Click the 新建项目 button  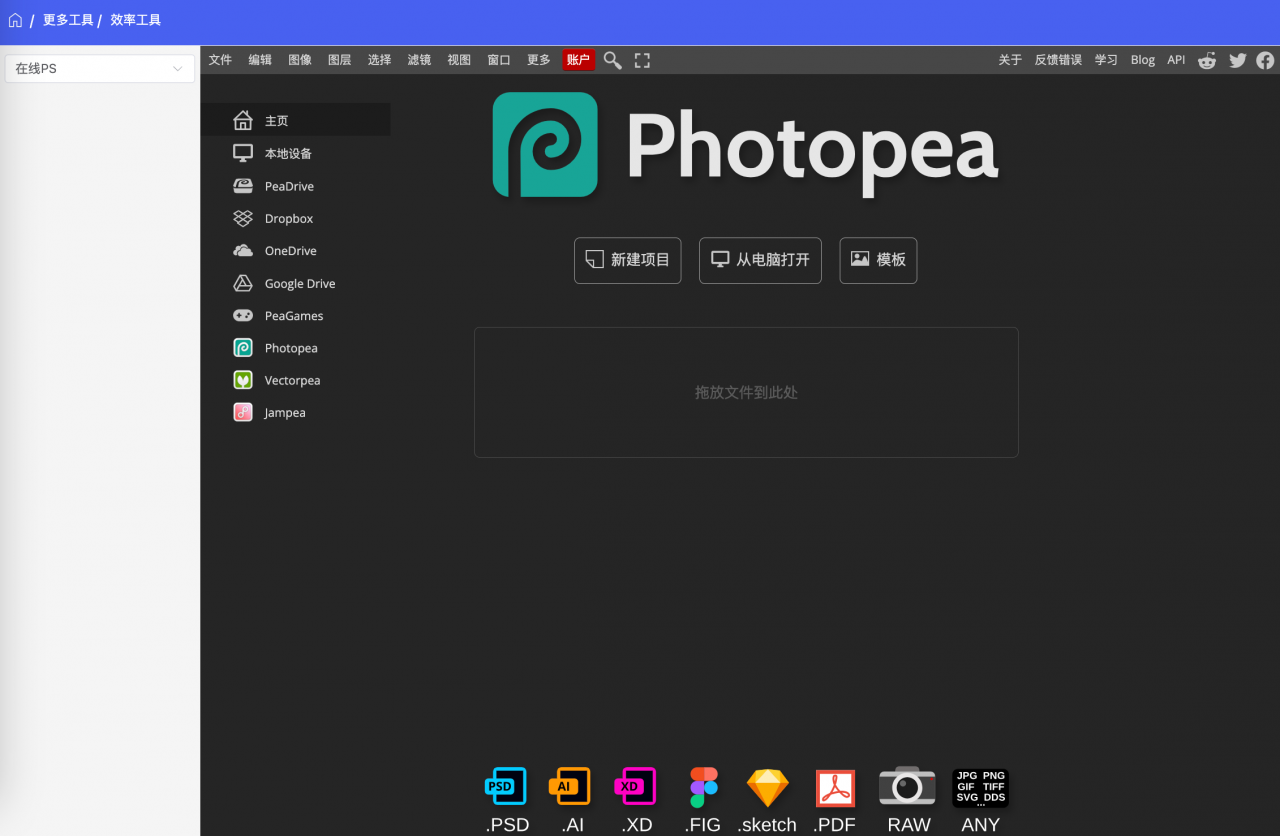(628, 260)
